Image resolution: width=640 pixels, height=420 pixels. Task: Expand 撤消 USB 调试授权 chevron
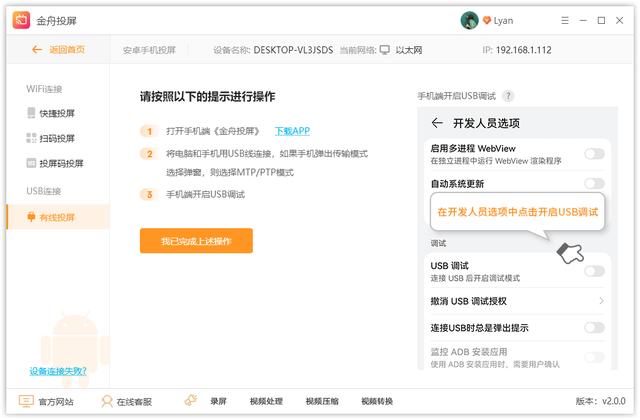pos(601,301)
